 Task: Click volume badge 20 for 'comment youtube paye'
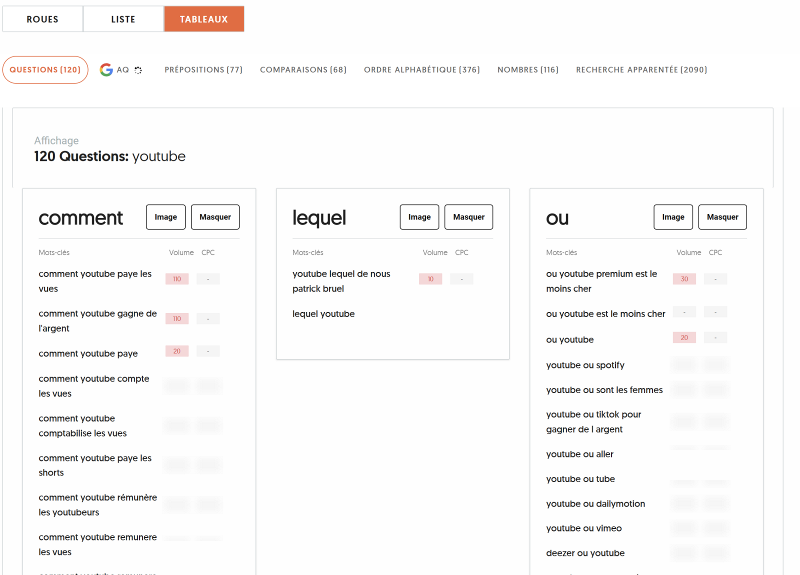[x=177, y=352]
